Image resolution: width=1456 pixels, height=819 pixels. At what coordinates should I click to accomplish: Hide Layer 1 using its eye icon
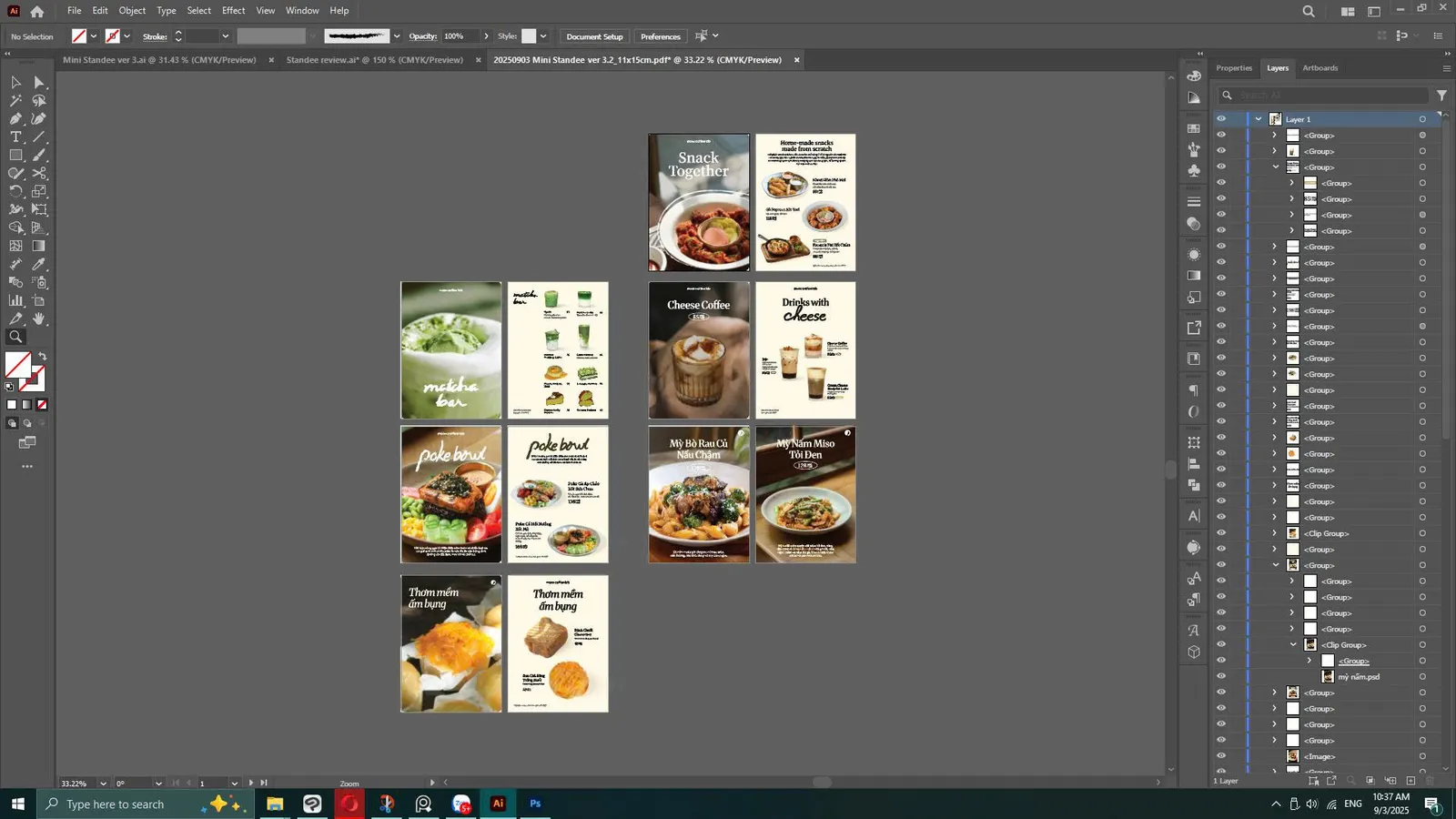(1221, 119)
